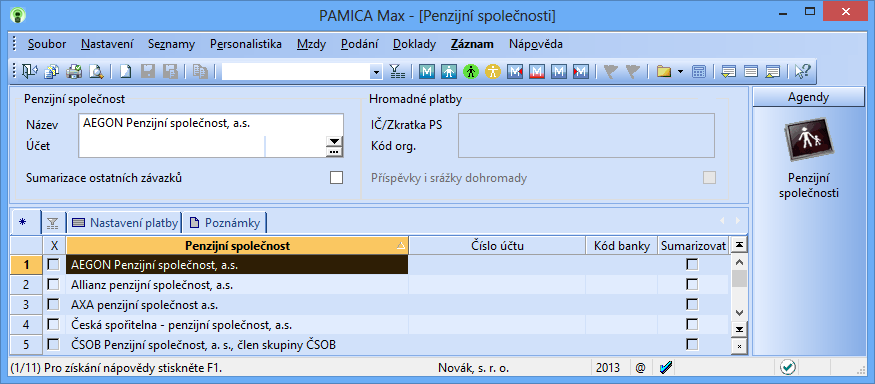Open the Penzijní společnosti agenda icon
This screenshot has width=875, height=384.
809,137
